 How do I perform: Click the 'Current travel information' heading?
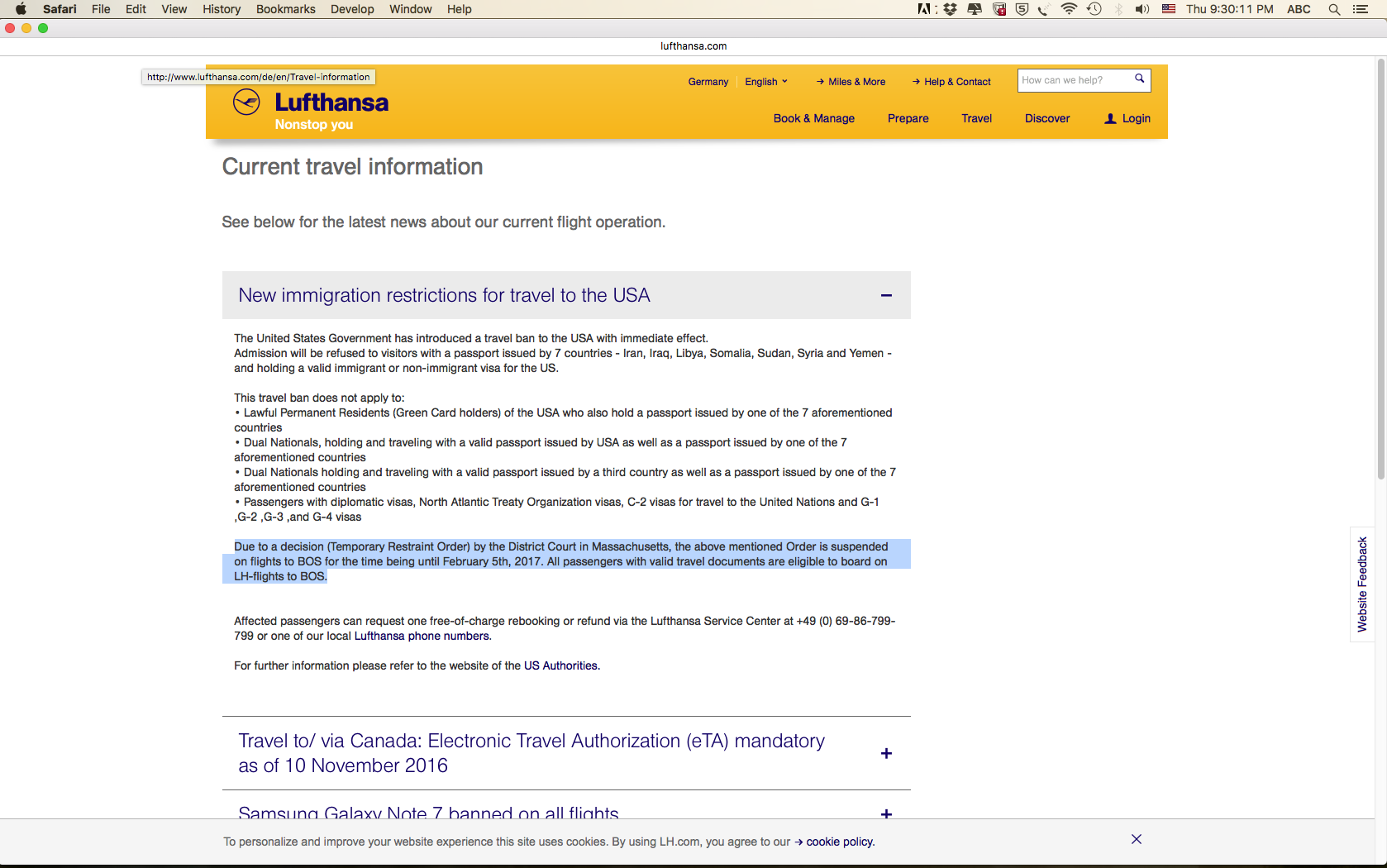[x=352, y=167]
